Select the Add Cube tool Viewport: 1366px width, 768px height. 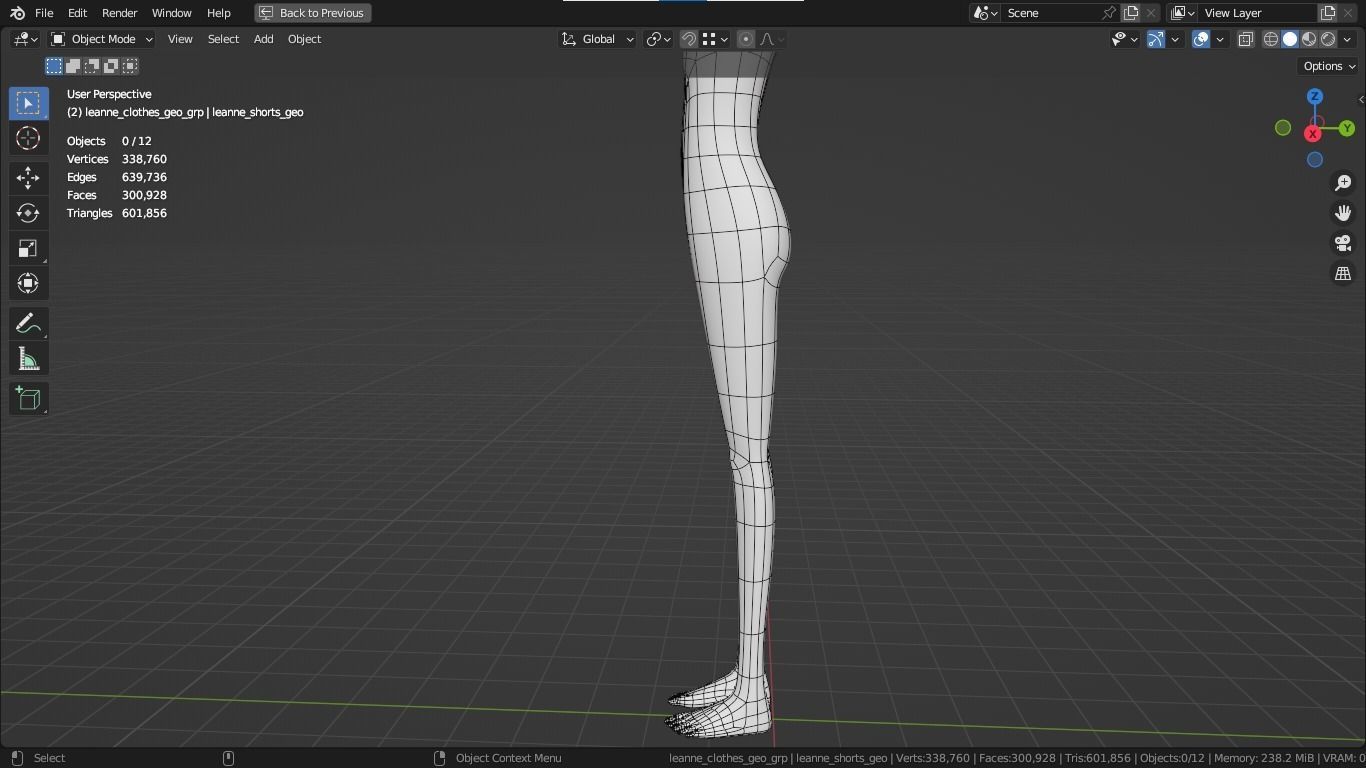[28, 399]
